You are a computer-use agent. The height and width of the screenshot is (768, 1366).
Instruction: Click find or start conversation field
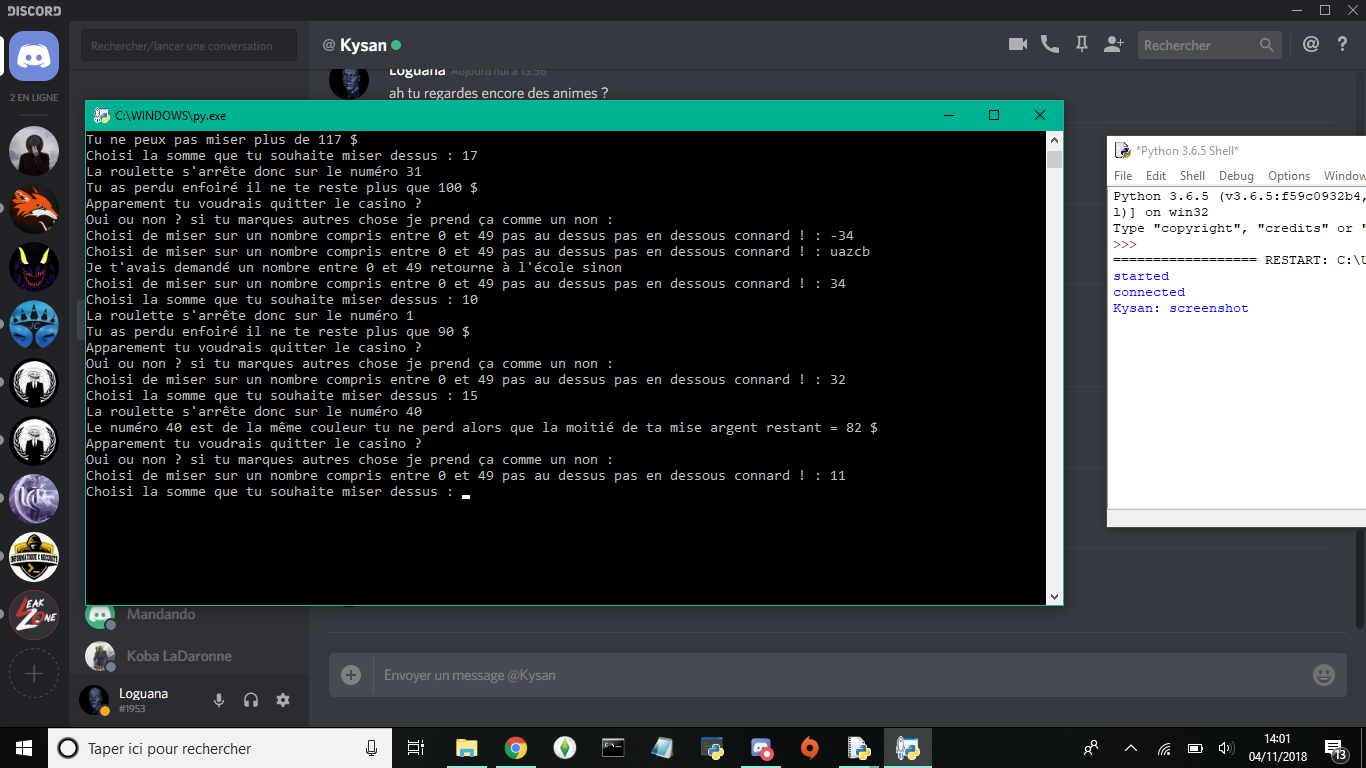coord(189,45)
